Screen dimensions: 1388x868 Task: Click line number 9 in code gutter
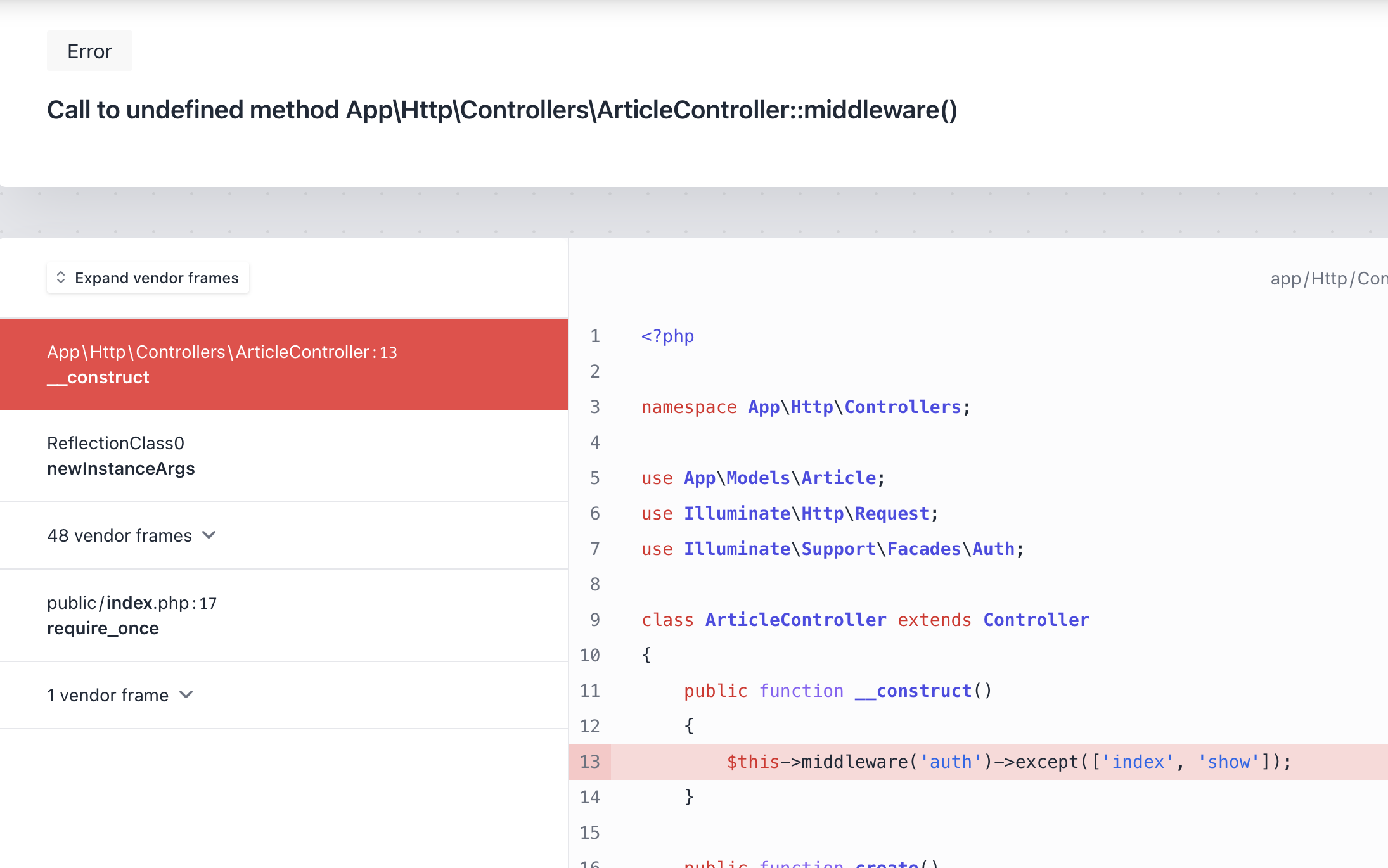point(594,620)
